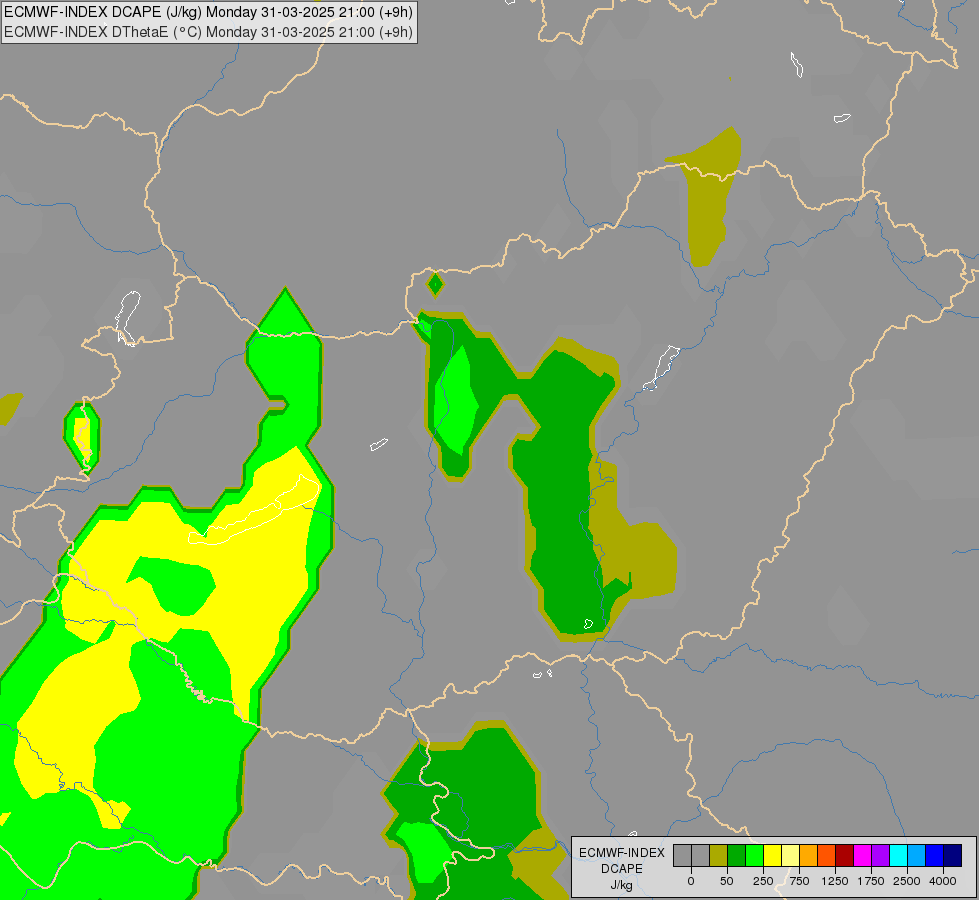The height and width of the screenshot is (900, 979).
Task: Click the "J/kg" unit text in the legend
Action: [621, 886]
